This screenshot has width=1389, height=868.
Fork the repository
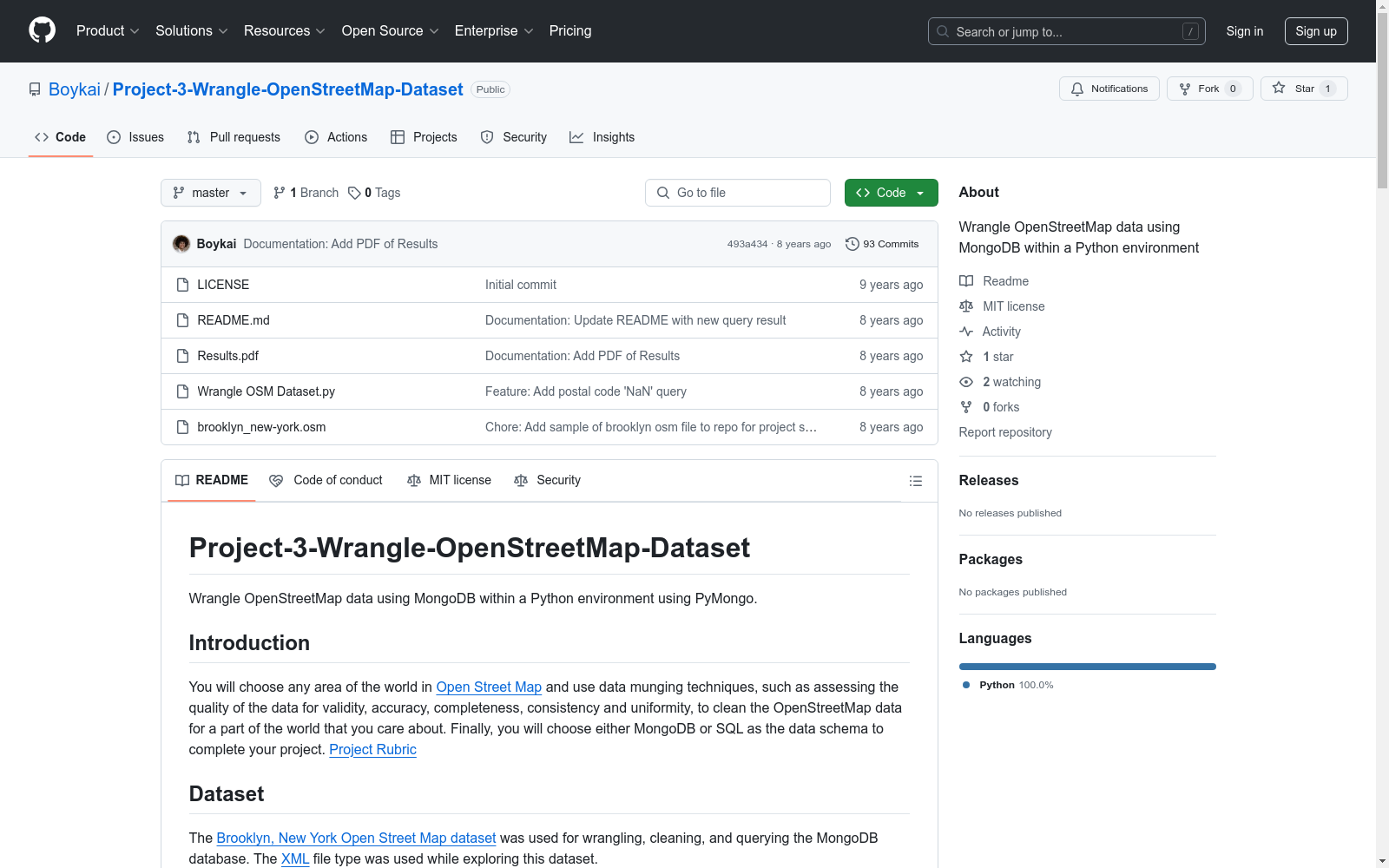point(1209,89)
